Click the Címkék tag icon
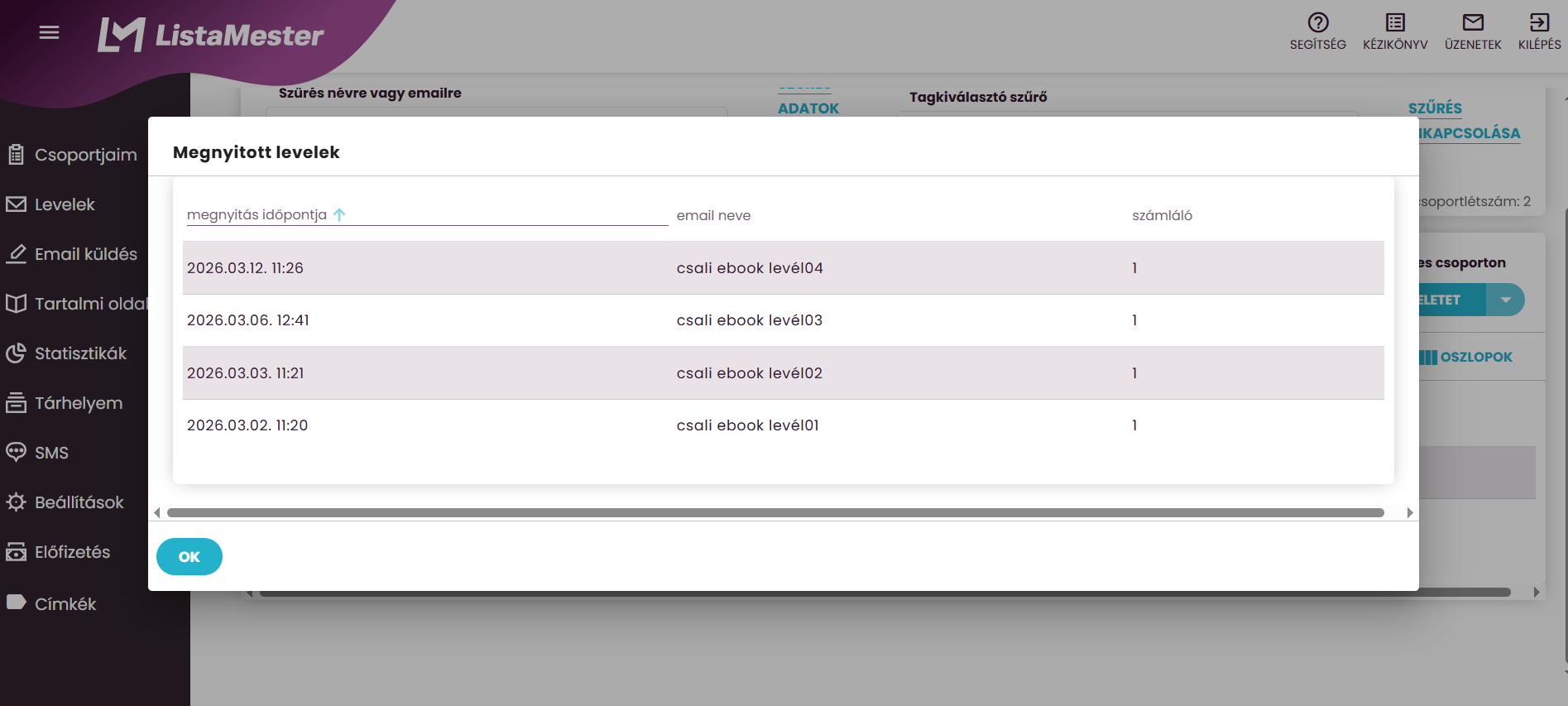Viewport: 1568px width, 706px height. click(x=16, y=603)
